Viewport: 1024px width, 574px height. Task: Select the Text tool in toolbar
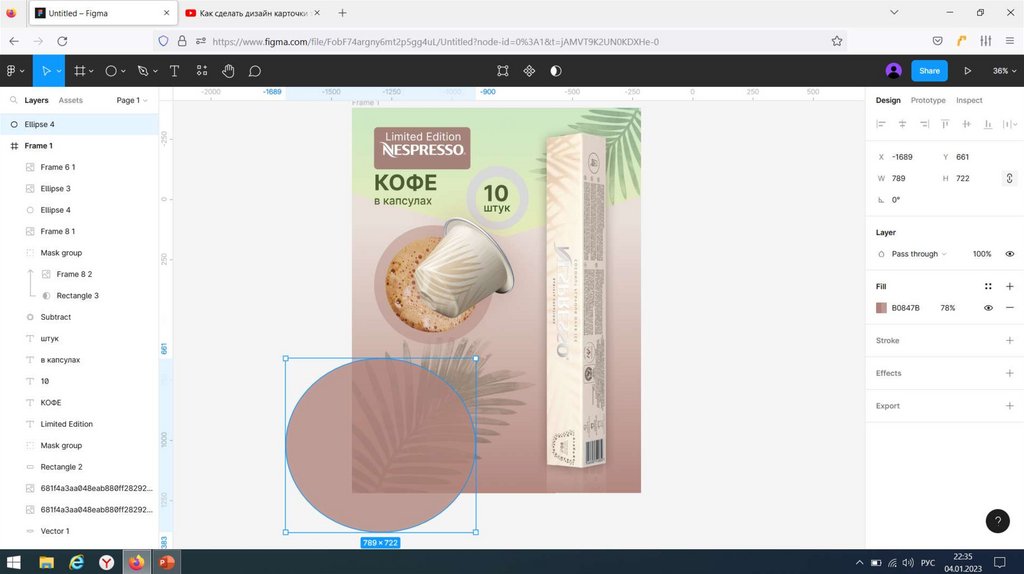[x=174, y=71]
